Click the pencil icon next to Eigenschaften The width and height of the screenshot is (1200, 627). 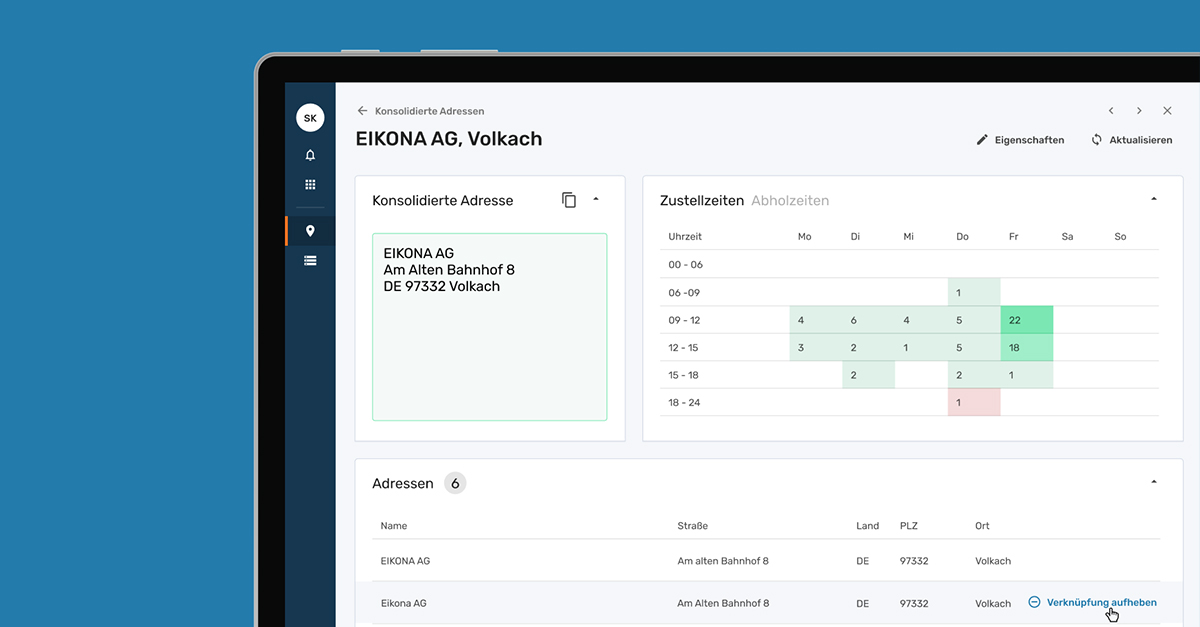point(982,140)
